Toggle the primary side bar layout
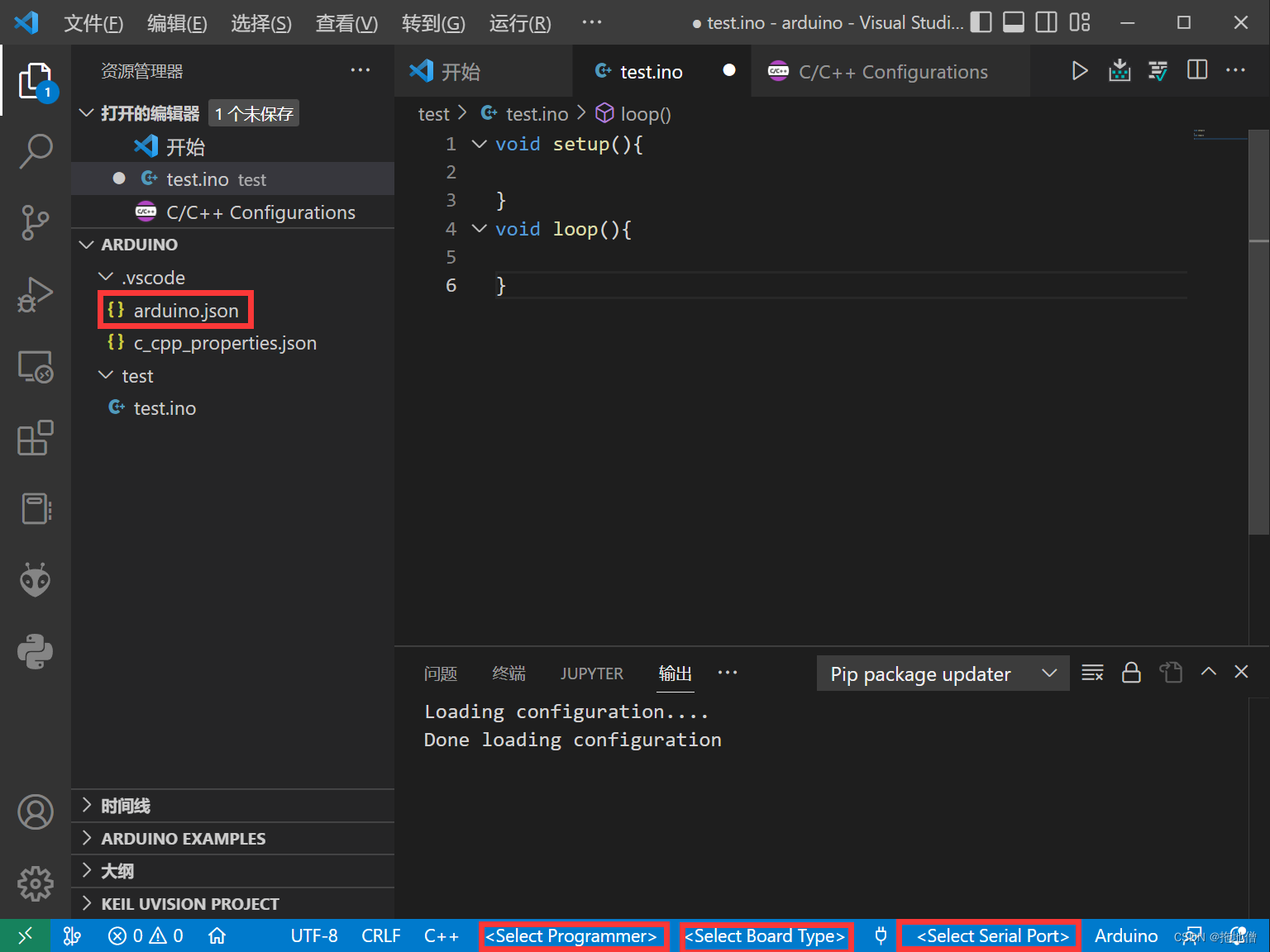1270x952 pixels. (981, 22)
